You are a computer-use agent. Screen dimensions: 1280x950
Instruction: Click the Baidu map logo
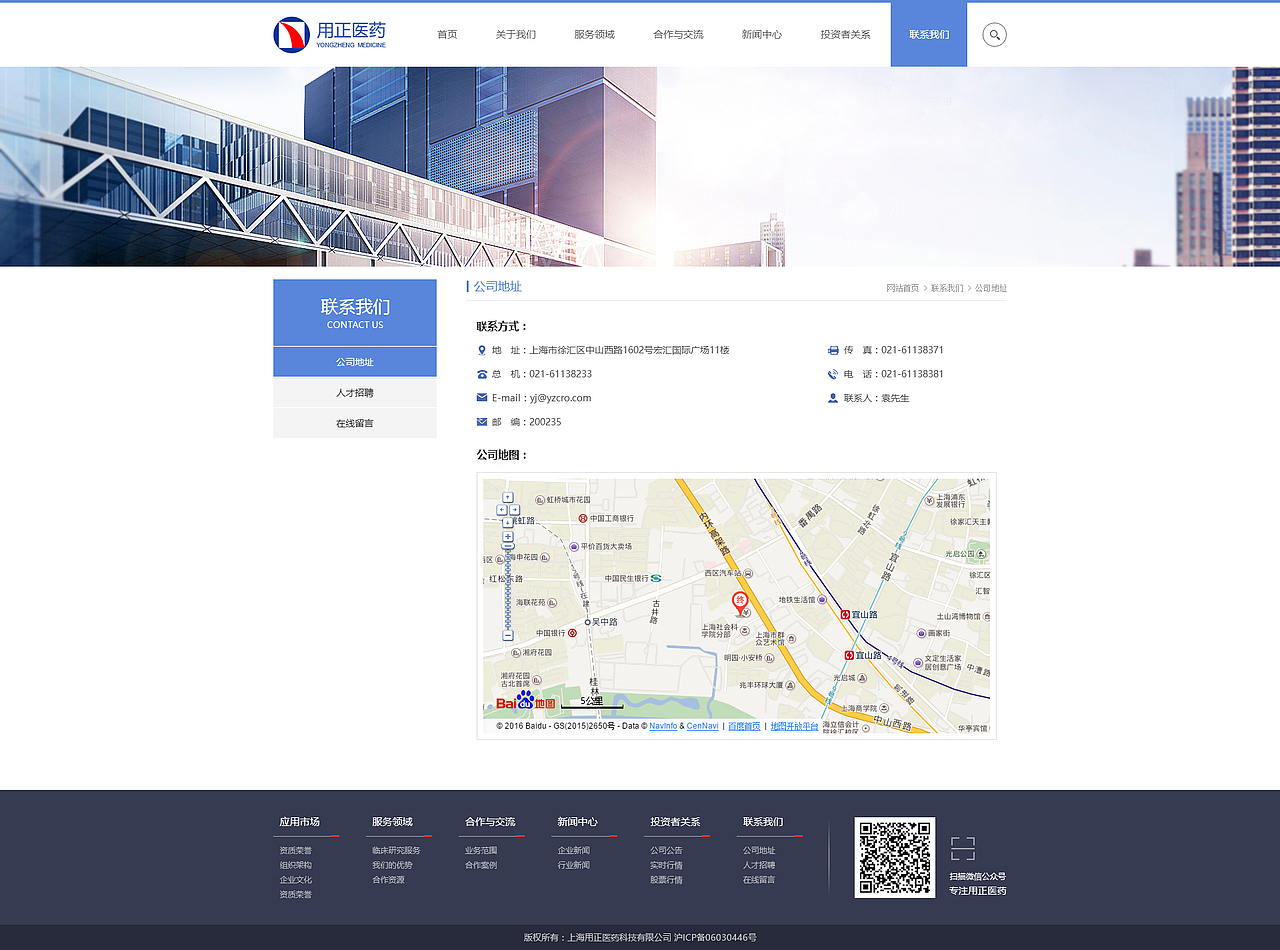pos(525,702)
